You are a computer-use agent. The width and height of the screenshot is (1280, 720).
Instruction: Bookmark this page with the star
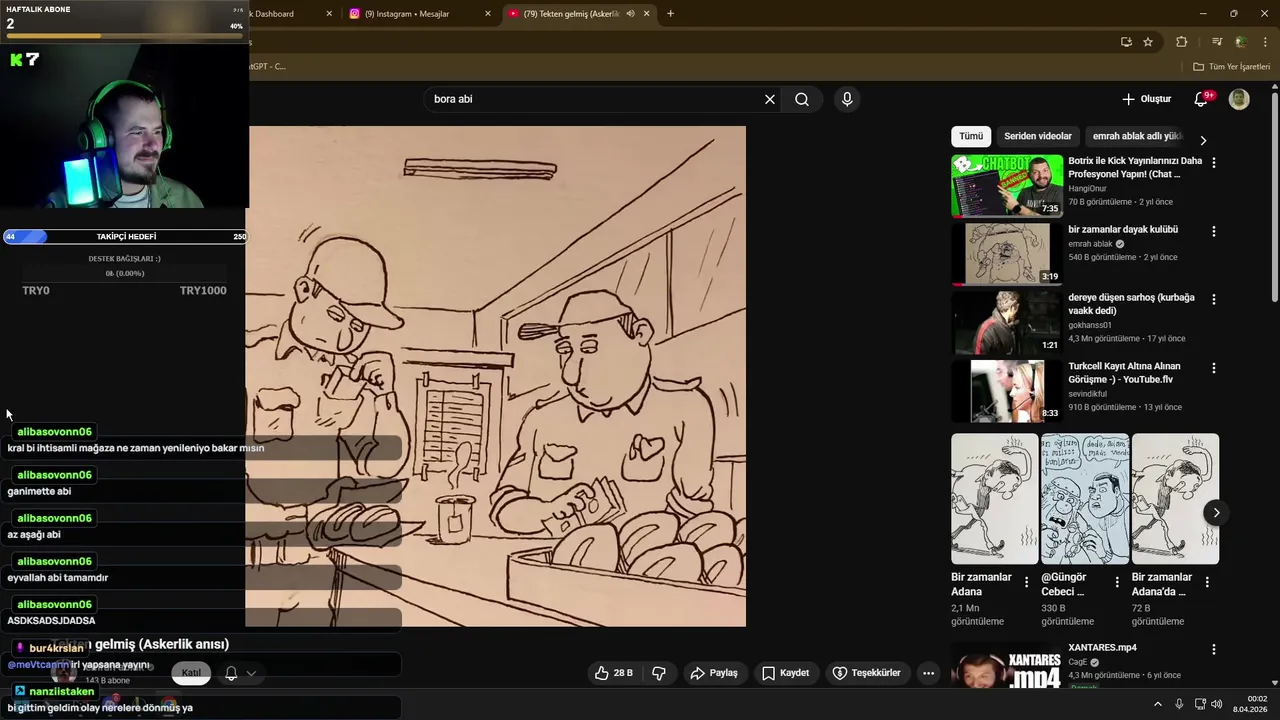1148,42
